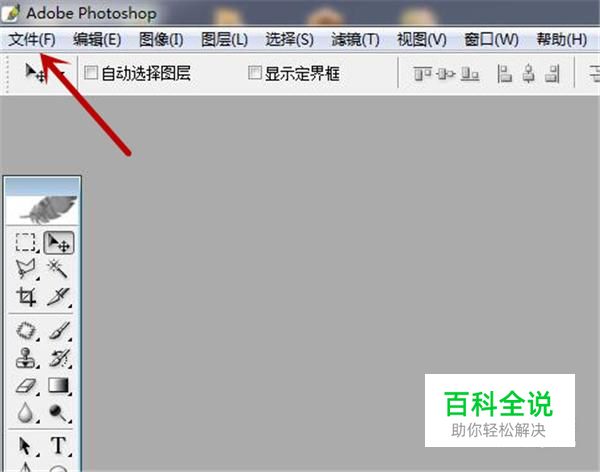Click the align horizontal centers icon

(x=528, y=73)
